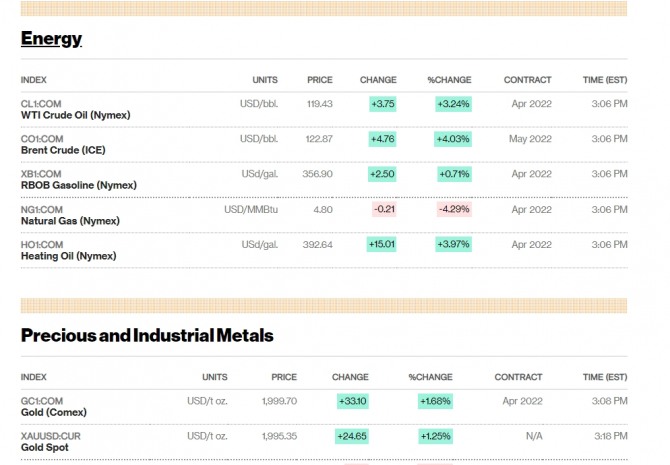The image size is (670, 465).
Task: Open the Energy section heading link
Action: coord(51,39)
